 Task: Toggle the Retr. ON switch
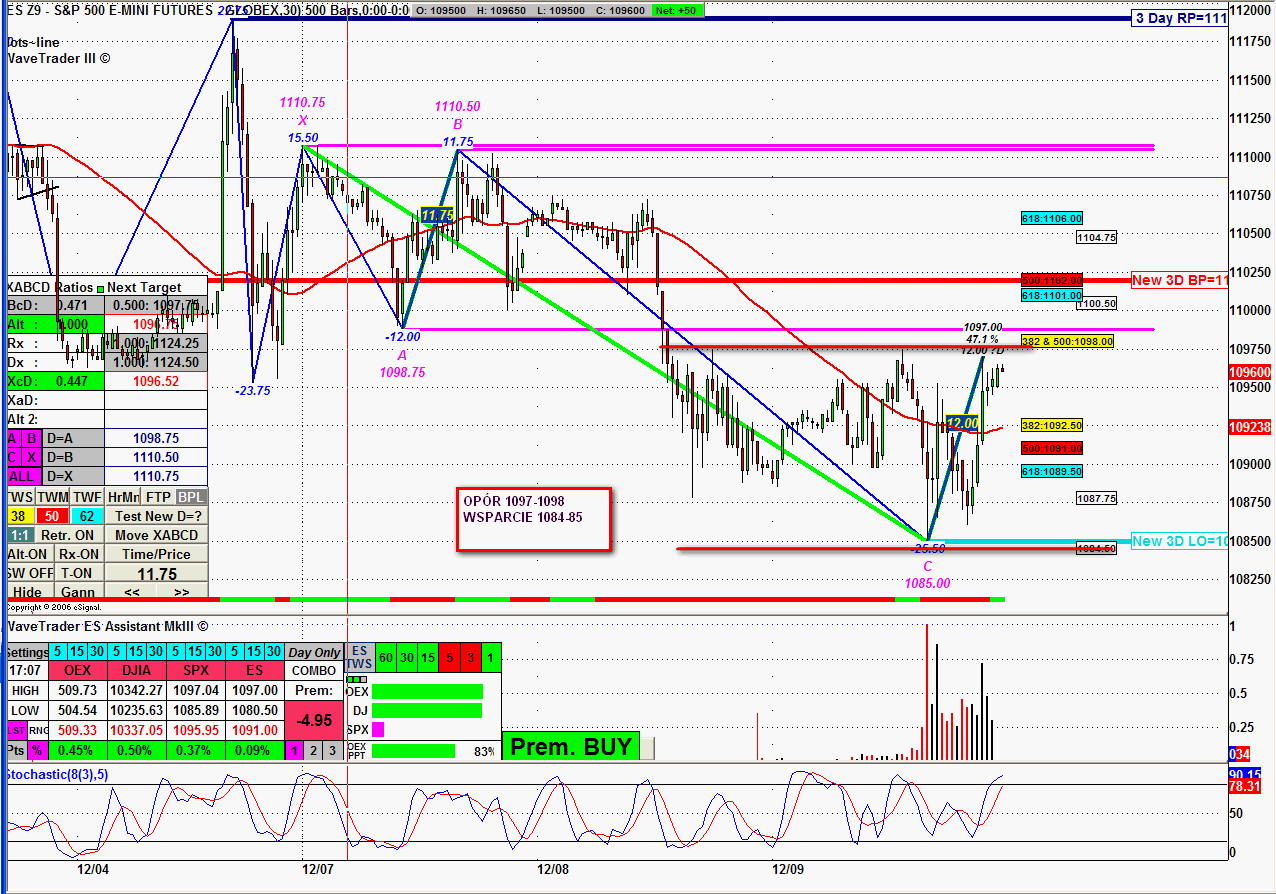point(69,535)
